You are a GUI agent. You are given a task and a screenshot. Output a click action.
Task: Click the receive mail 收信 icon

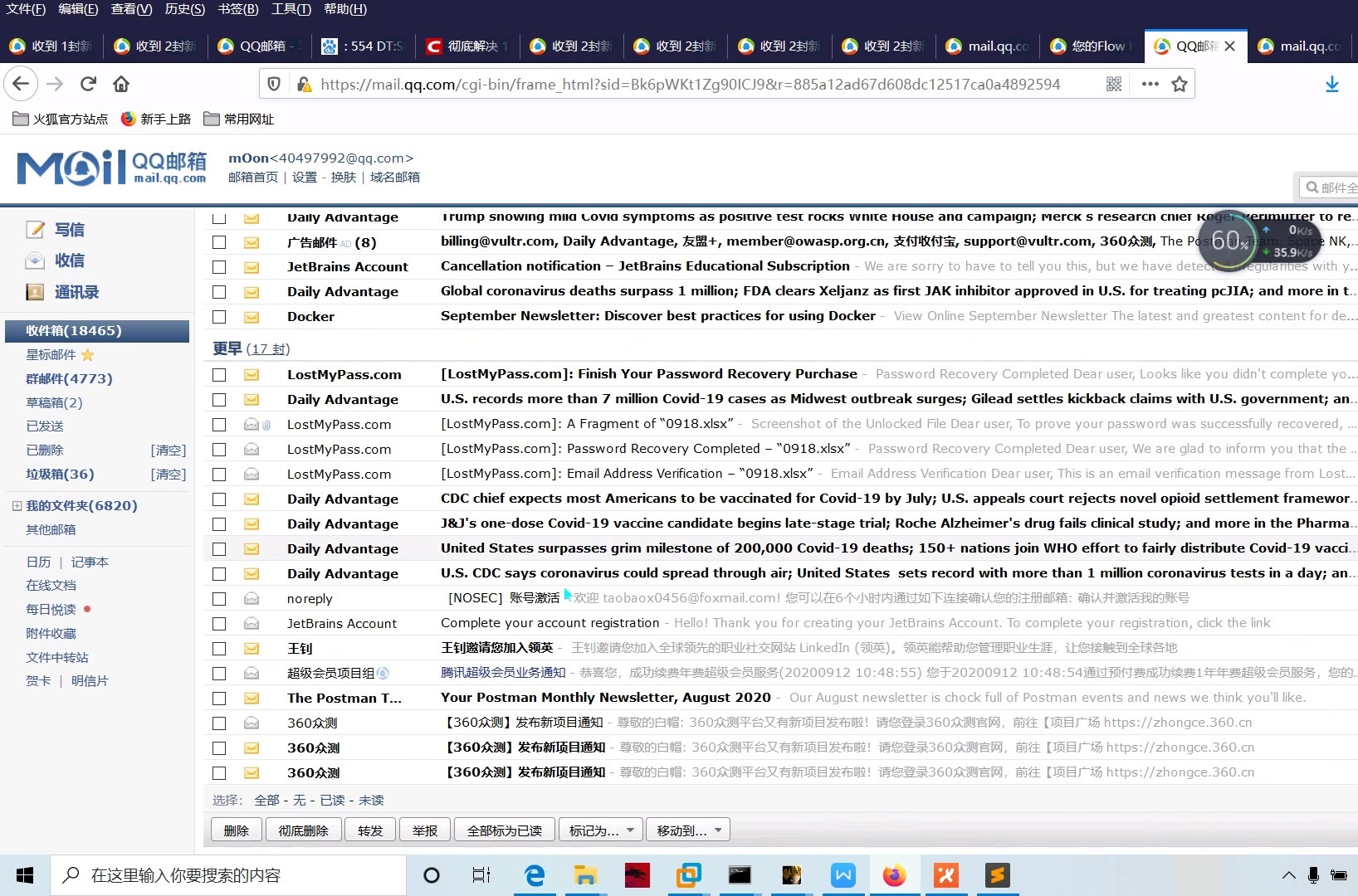tap(35, 261)
